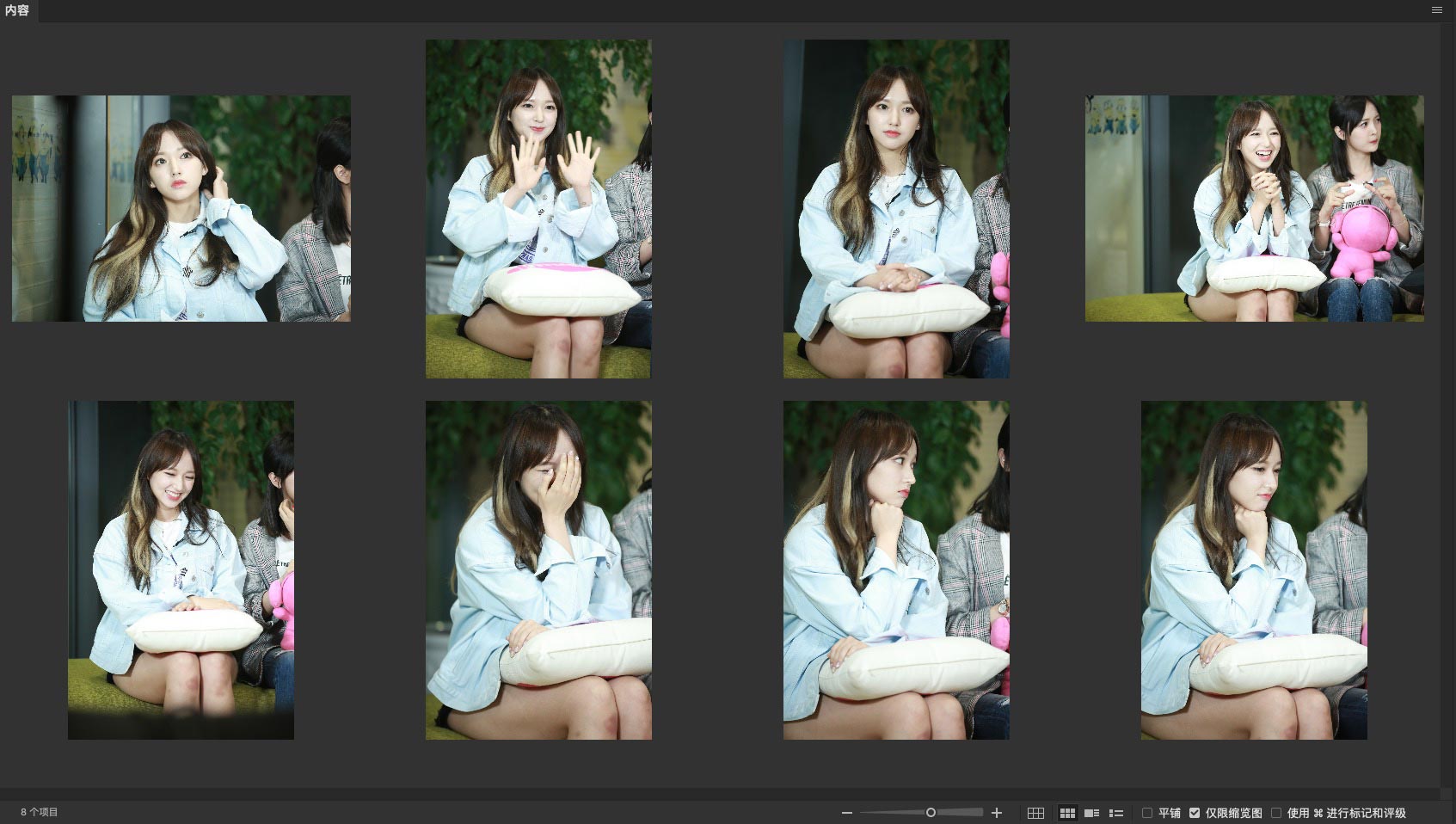This screenshot has height=824, width=1456.
Task: Switch to list view icon
Action: click(x=1116, y=813)
